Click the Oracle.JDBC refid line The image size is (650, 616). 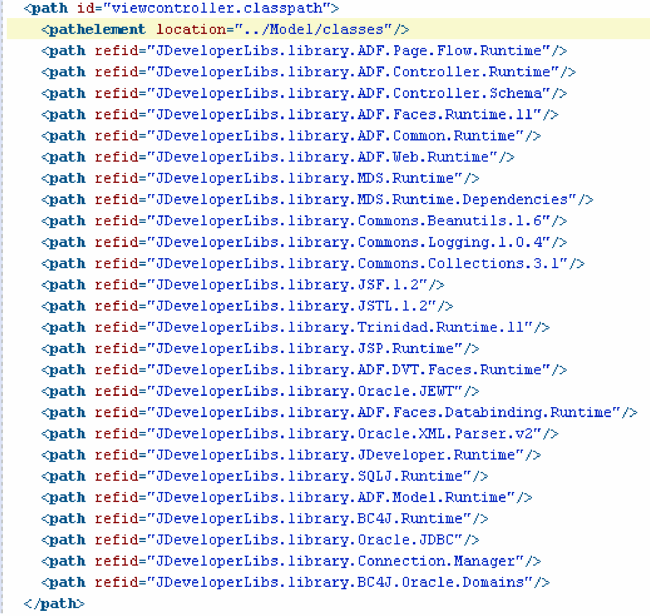coord(260,540)
